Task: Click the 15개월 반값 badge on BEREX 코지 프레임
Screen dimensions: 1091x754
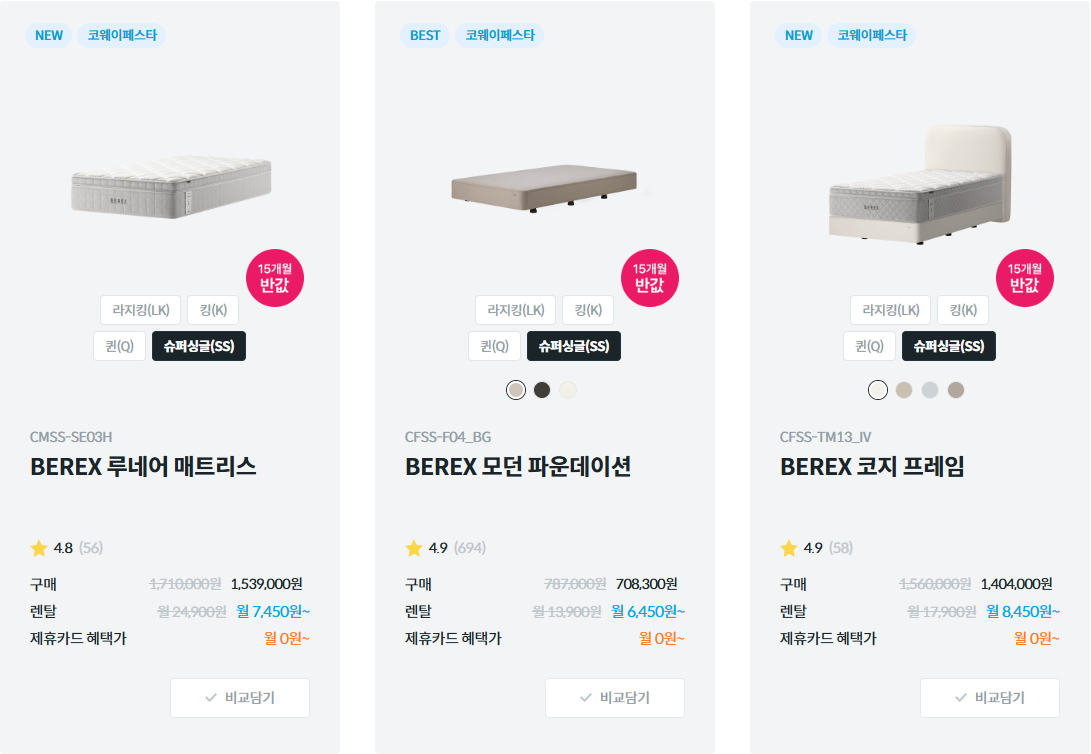Action: tap(1025, 278)
